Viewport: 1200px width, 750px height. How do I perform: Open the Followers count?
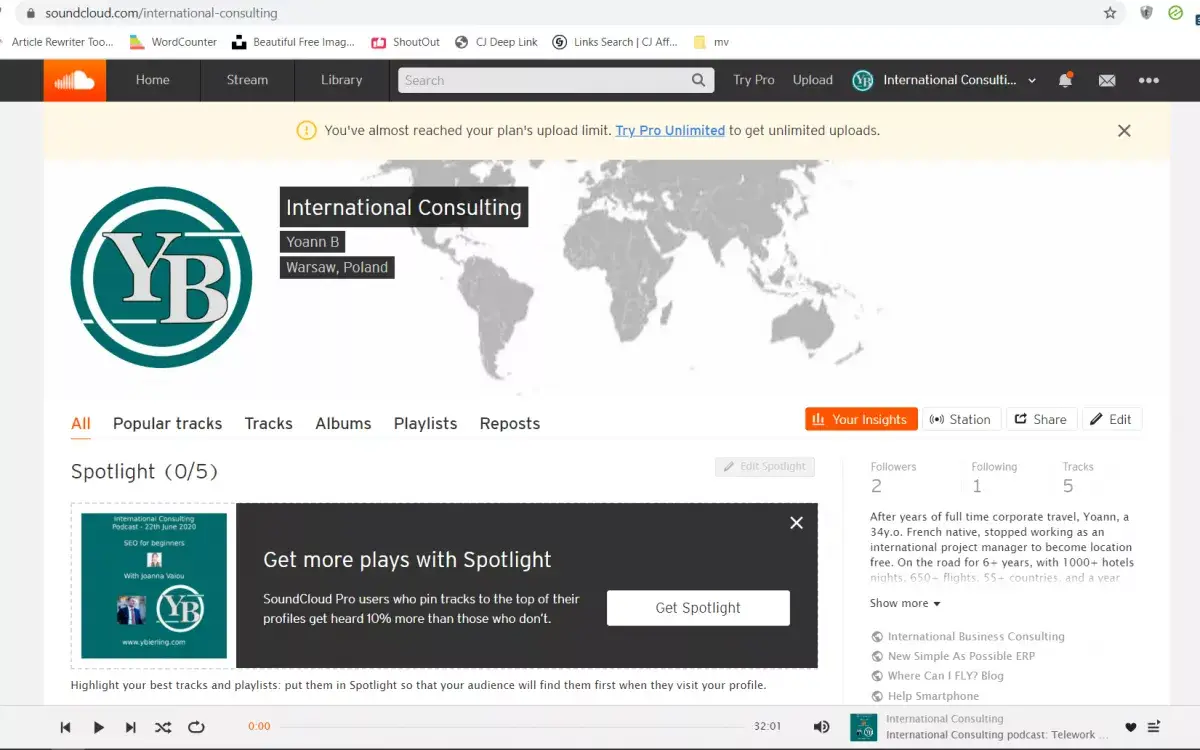(x=893, y=478)
